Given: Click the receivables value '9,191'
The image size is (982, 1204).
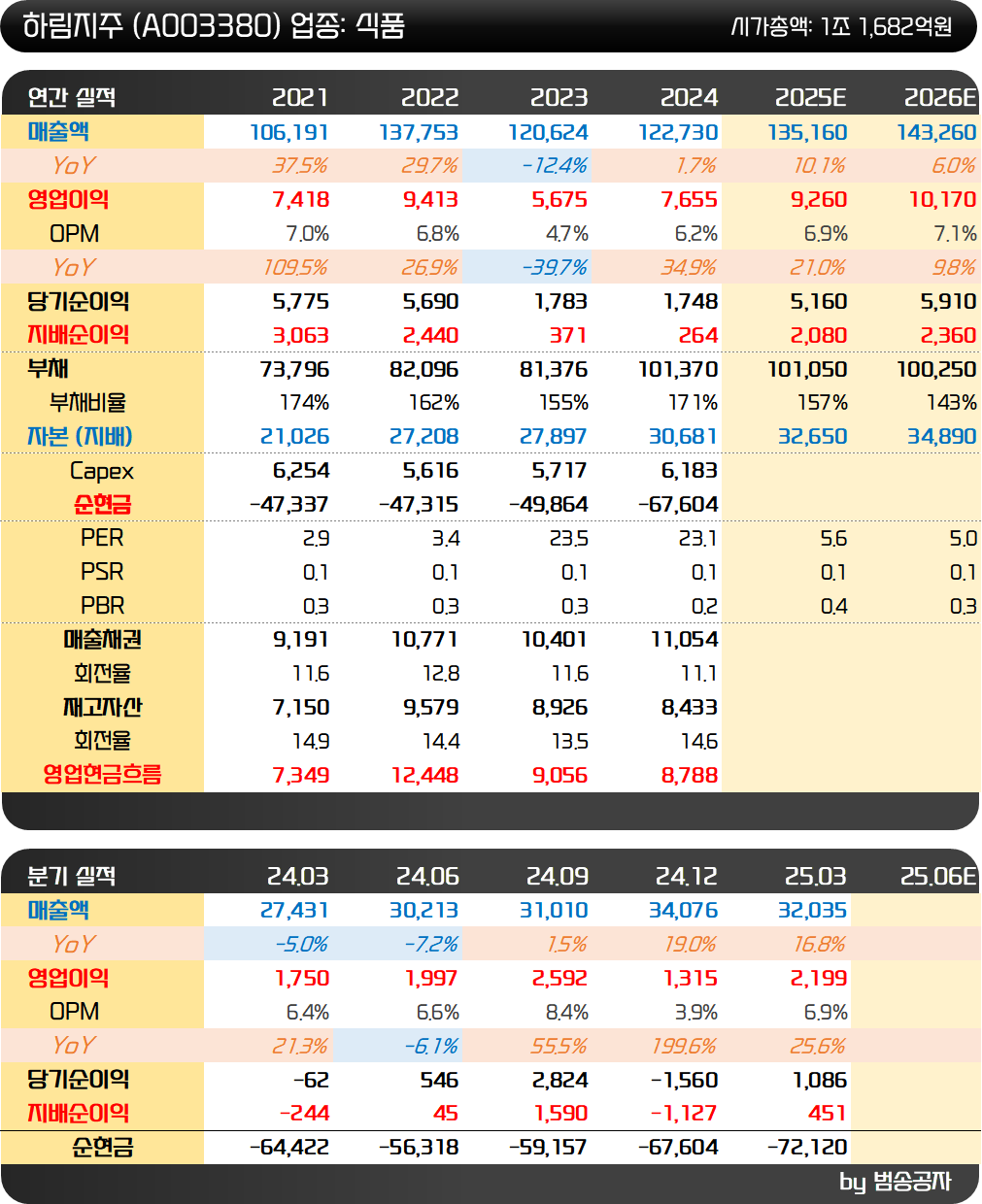Looking at the screenshot, I should [x=301, y=640].
